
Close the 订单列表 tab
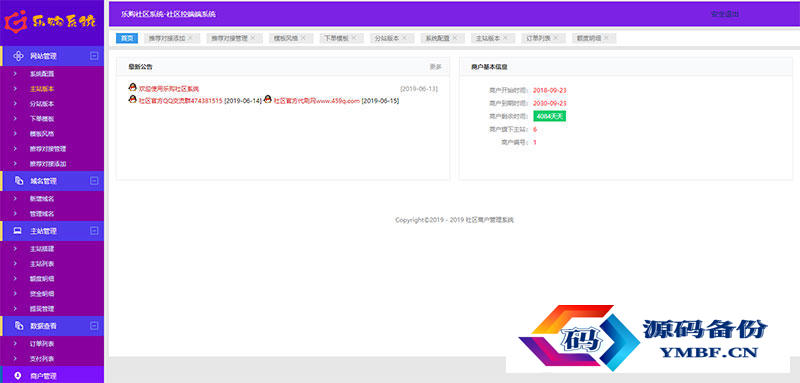[556, 38]
